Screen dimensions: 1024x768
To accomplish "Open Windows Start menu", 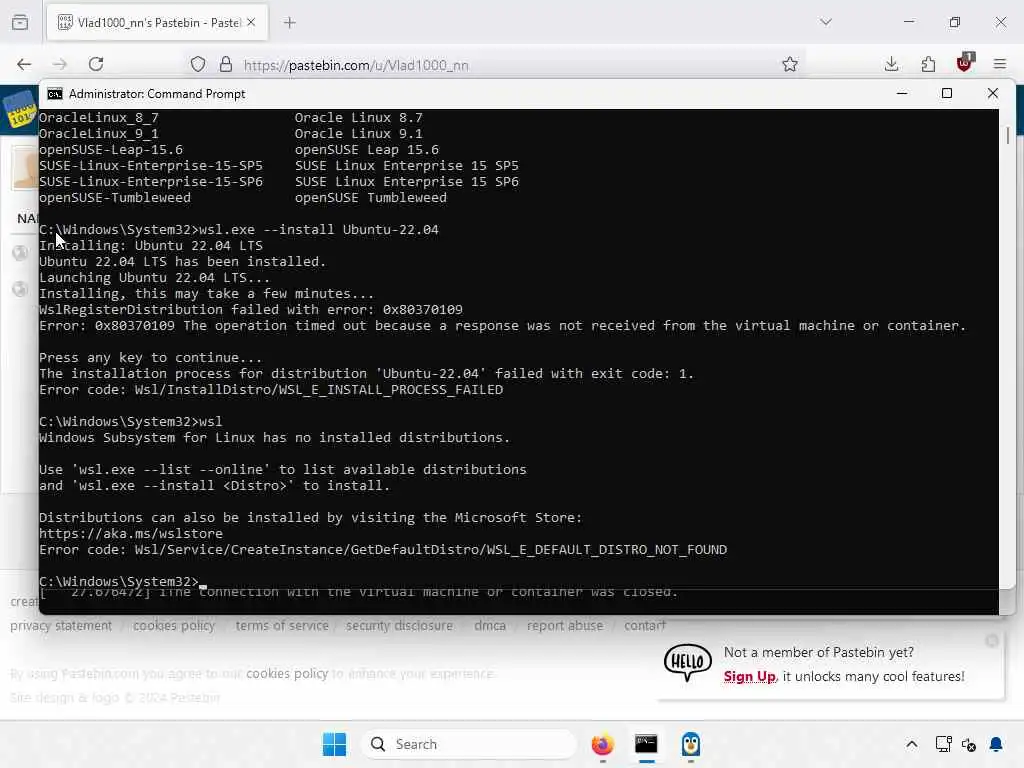I will tap(334, 744).
